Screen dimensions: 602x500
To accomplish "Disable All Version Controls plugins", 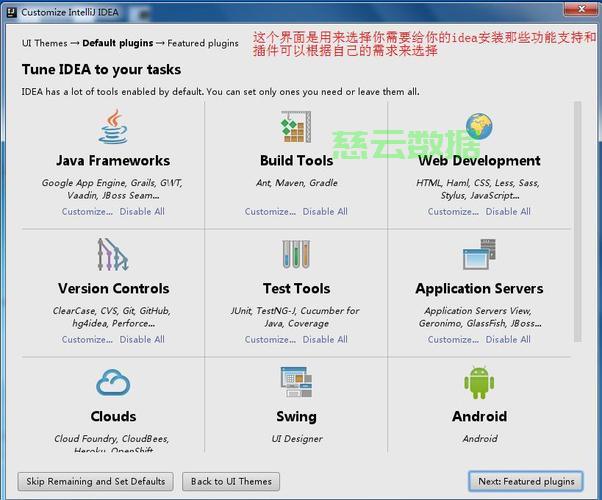I will (142, 339).
